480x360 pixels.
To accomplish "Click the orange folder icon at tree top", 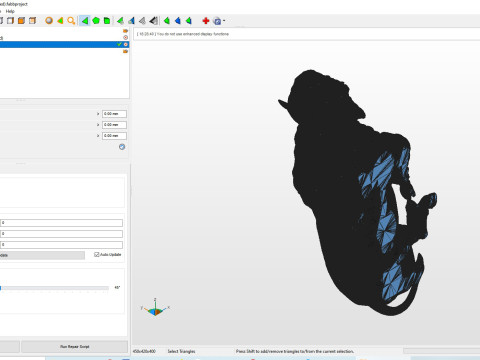I will coord(125,31).
